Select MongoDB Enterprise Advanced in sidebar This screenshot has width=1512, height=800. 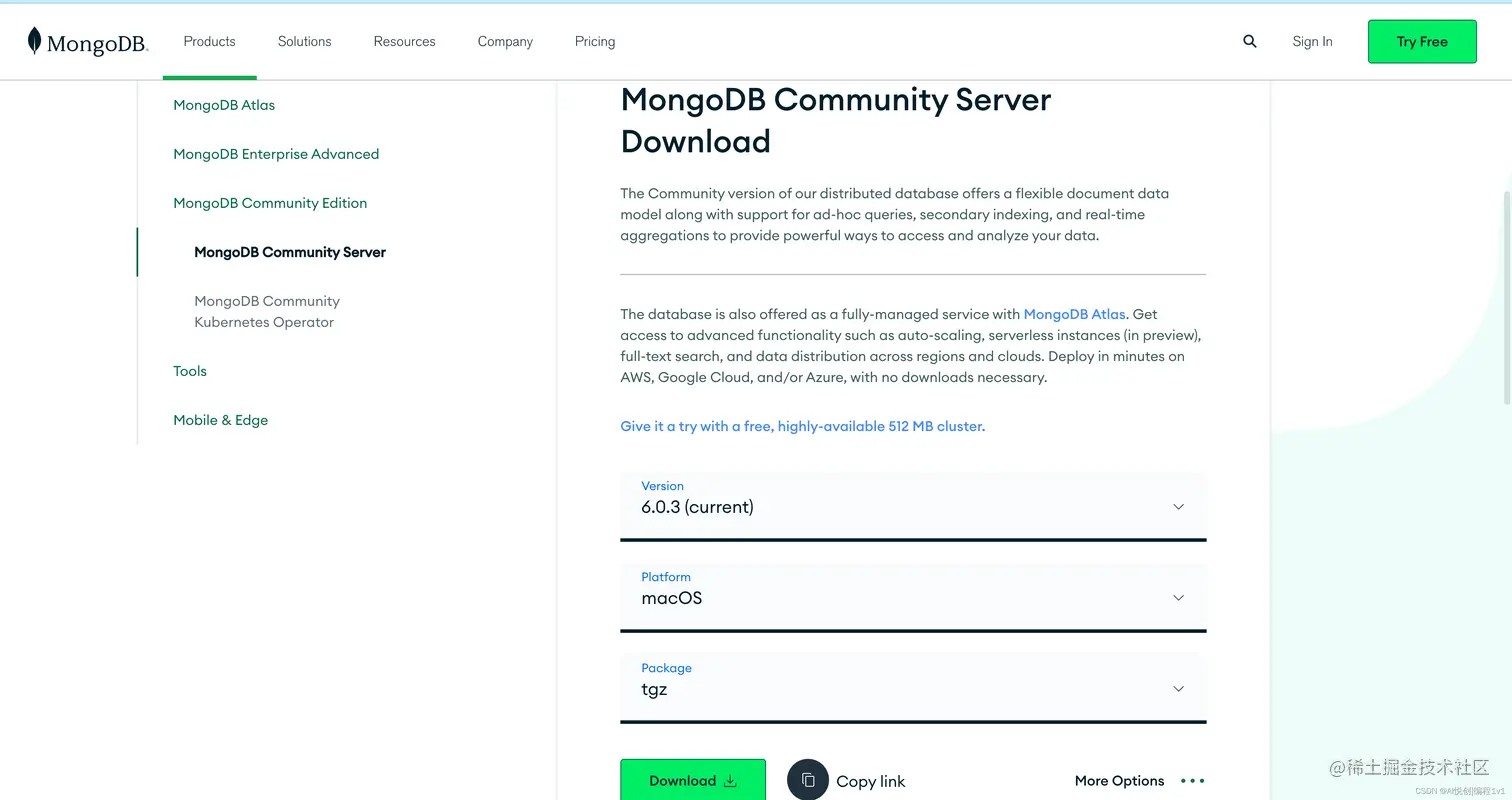(x=276, y=154)
